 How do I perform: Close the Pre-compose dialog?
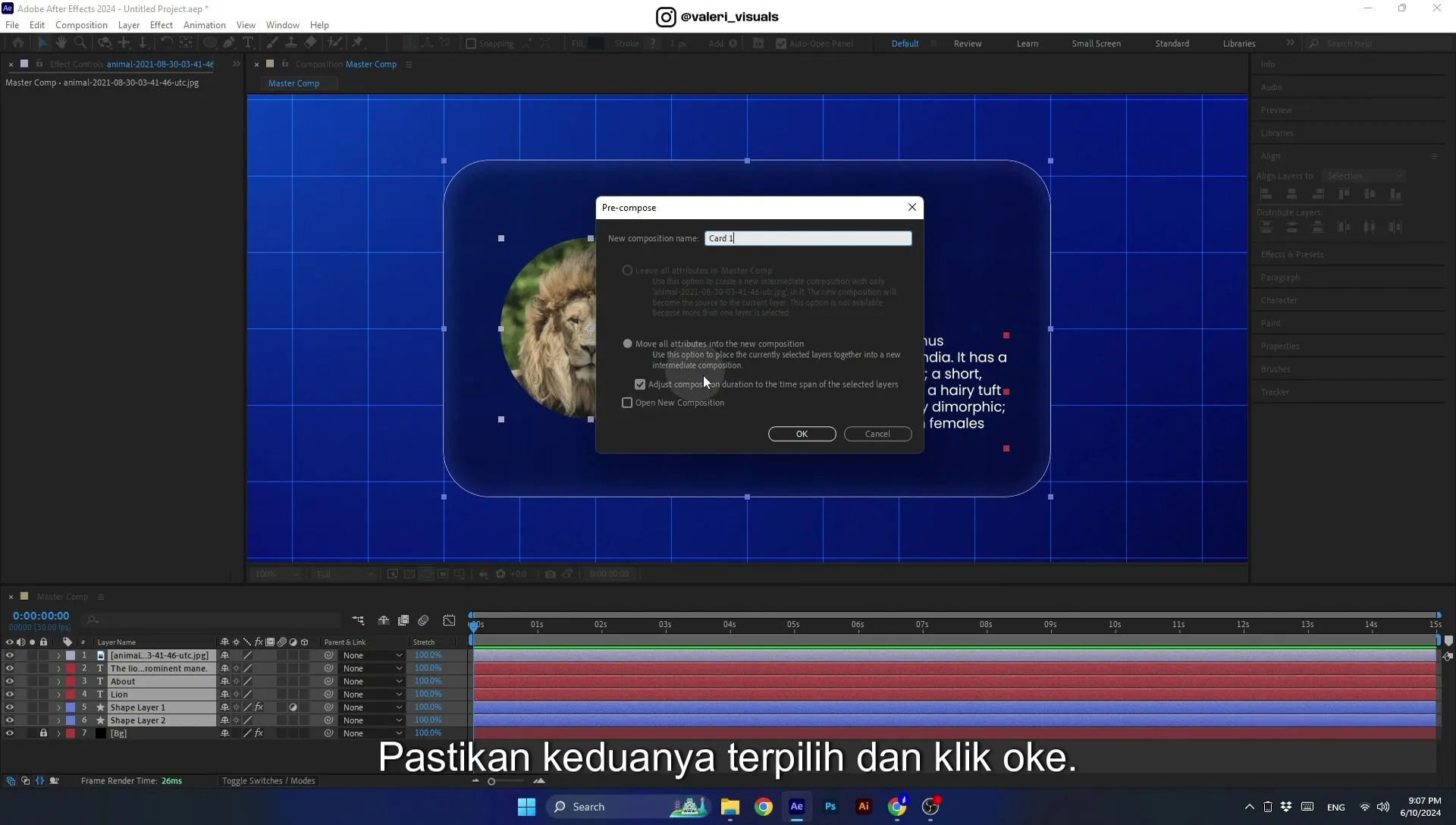(x=912, y=207)
